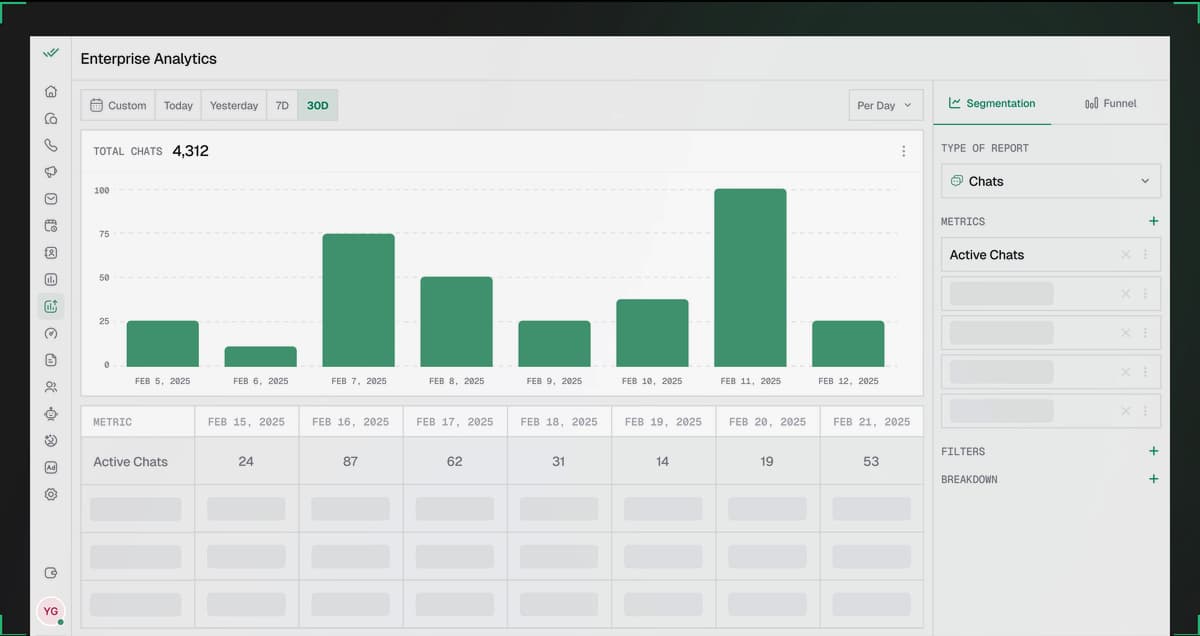Click the table cell showing 19

click(x=767, y=461)
